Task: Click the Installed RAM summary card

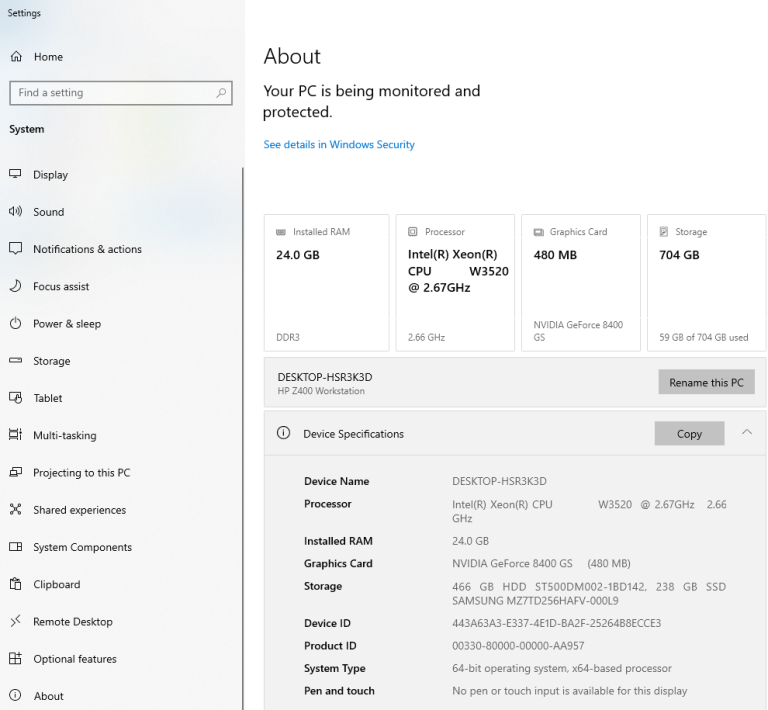Action: click(326, 283)
